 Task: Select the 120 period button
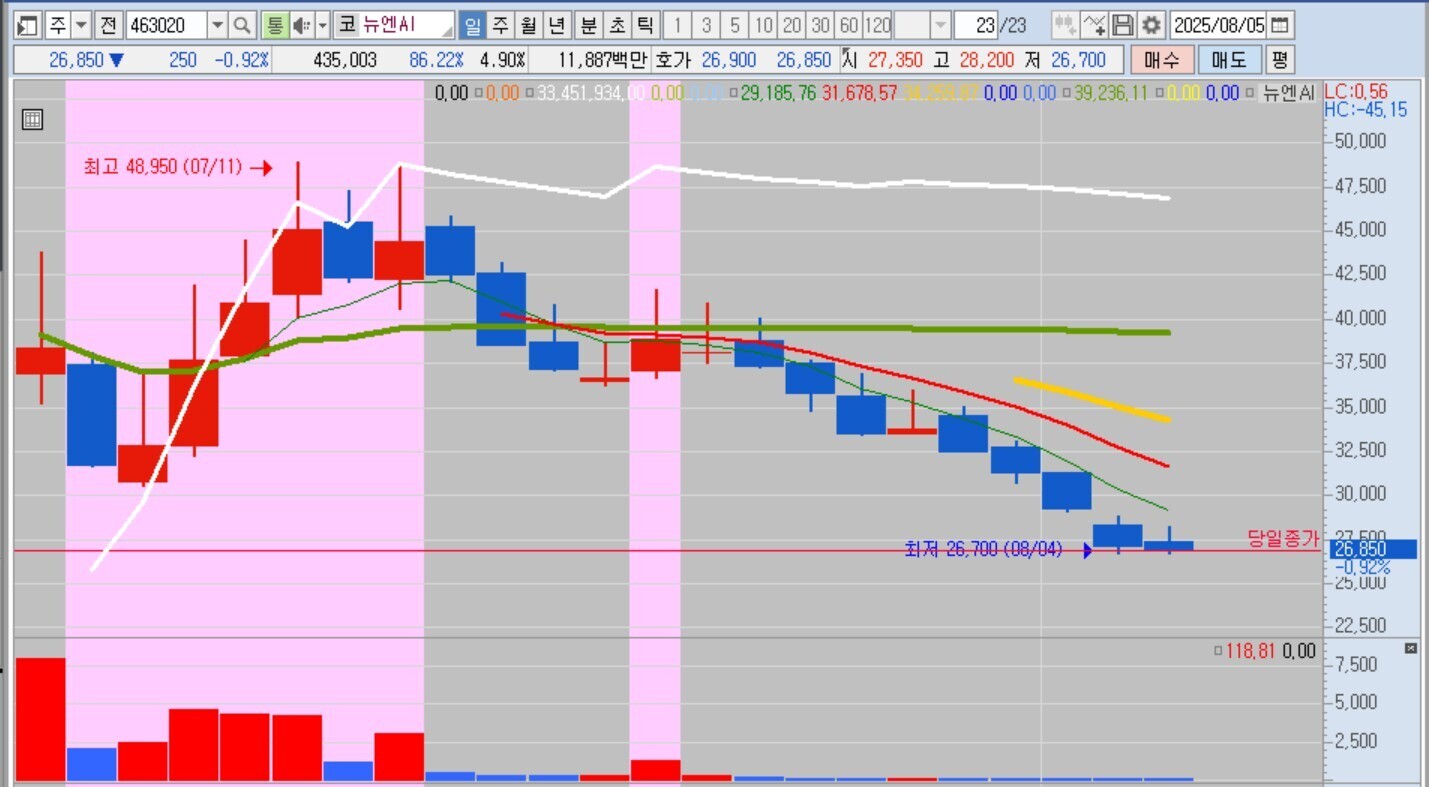click(878, 25)
